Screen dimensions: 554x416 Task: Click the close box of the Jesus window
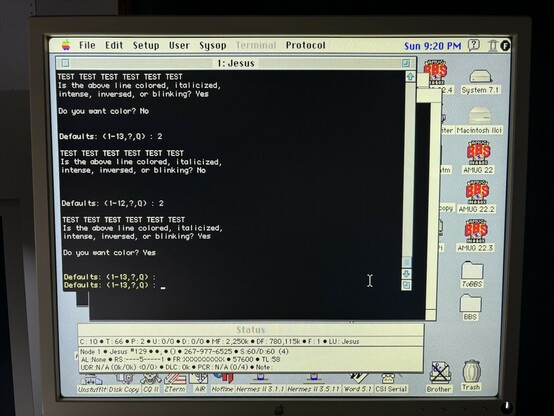click(65, 63)
